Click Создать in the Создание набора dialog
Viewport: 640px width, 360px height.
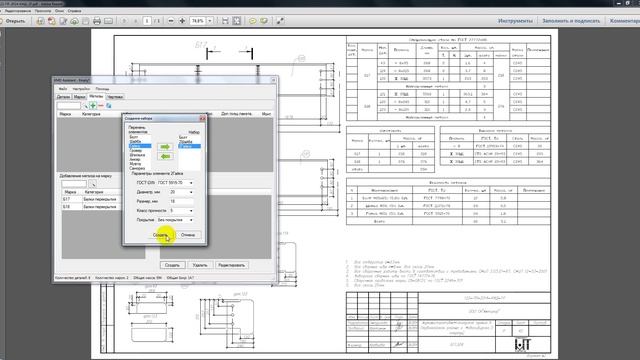pos(160,235)
